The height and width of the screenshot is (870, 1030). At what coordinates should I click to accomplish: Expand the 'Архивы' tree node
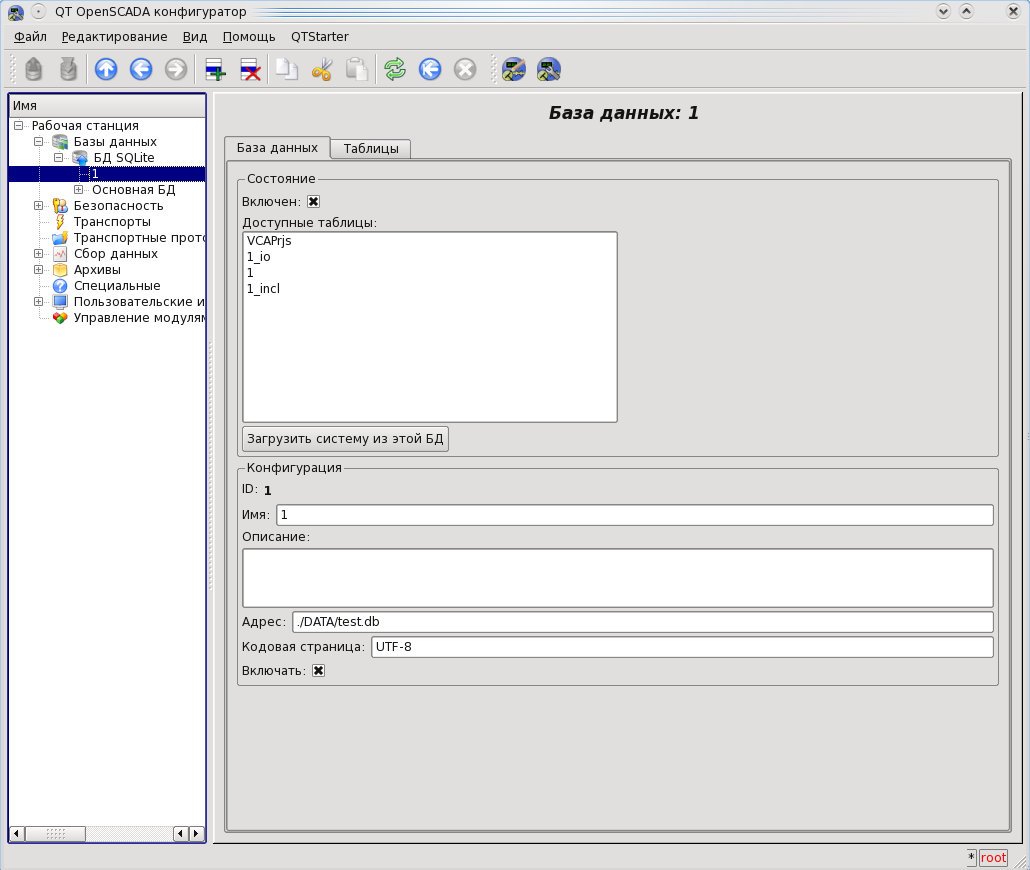(38, 270)
